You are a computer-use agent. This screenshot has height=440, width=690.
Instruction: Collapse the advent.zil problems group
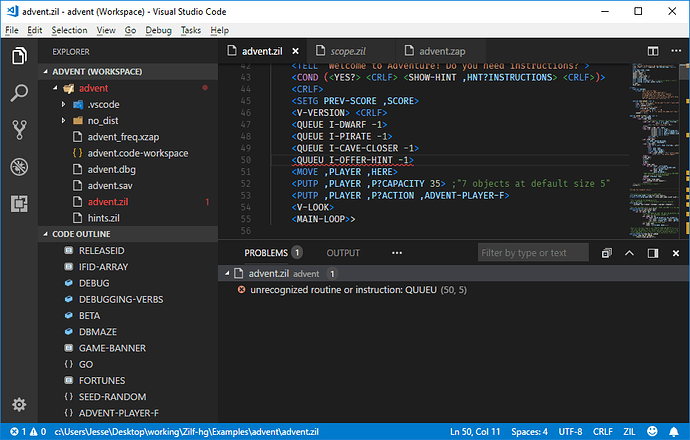click(227, 273)
